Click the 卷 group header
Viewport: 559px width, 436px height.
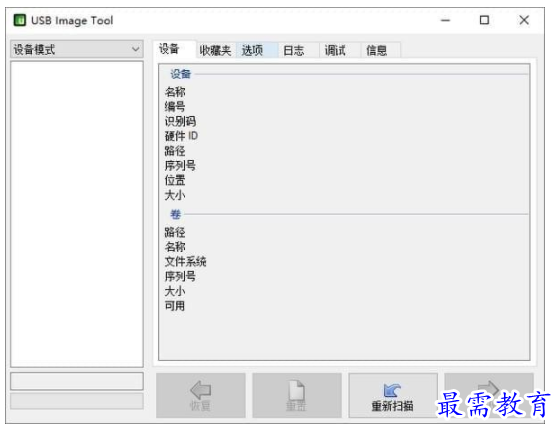tap(175, 214)
